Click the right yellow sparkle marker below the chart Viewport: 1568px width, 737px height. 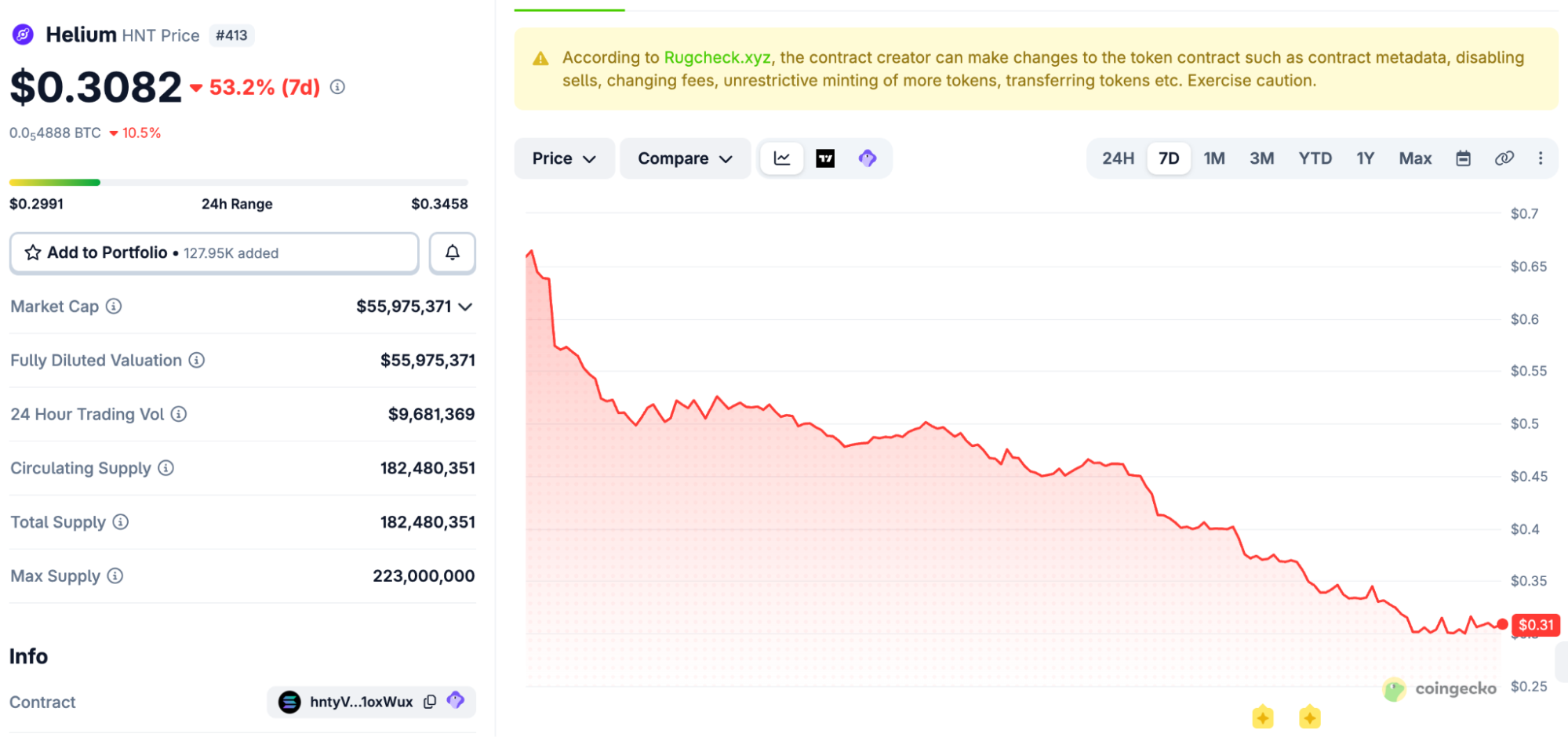click(x=1310, y=717)
